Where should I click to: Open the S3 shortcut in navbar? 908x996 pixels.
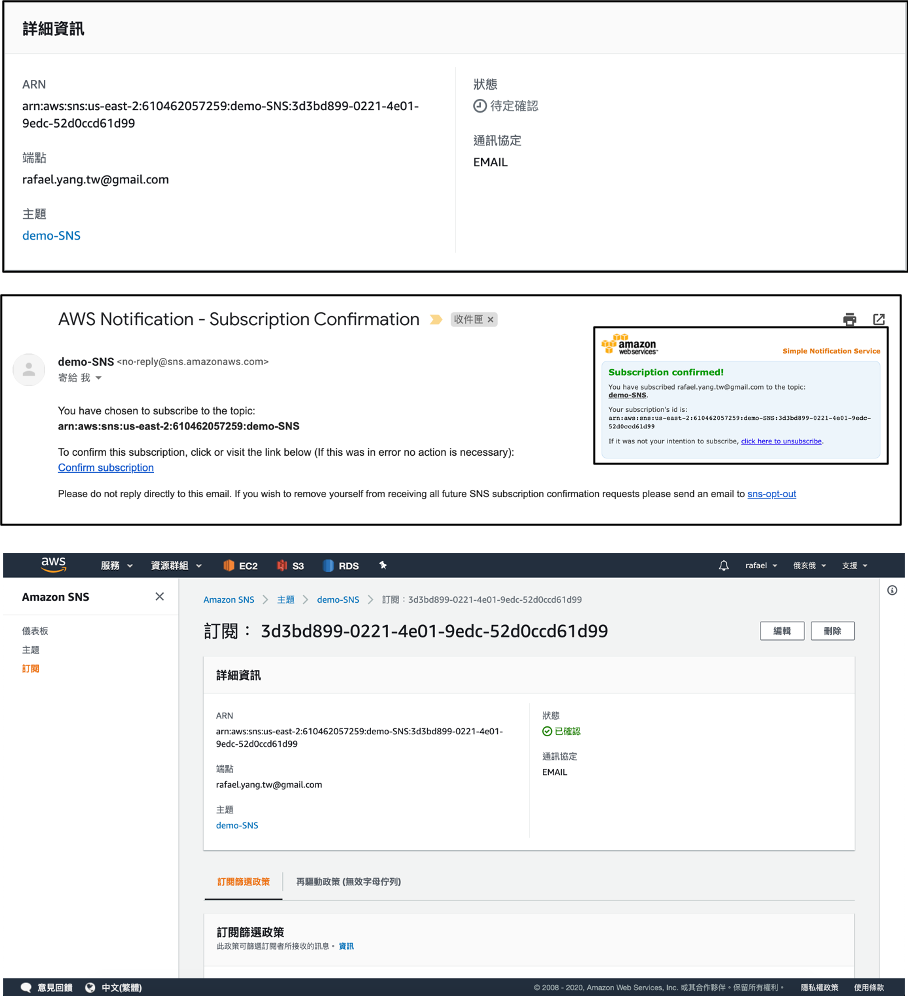(291, 565)
